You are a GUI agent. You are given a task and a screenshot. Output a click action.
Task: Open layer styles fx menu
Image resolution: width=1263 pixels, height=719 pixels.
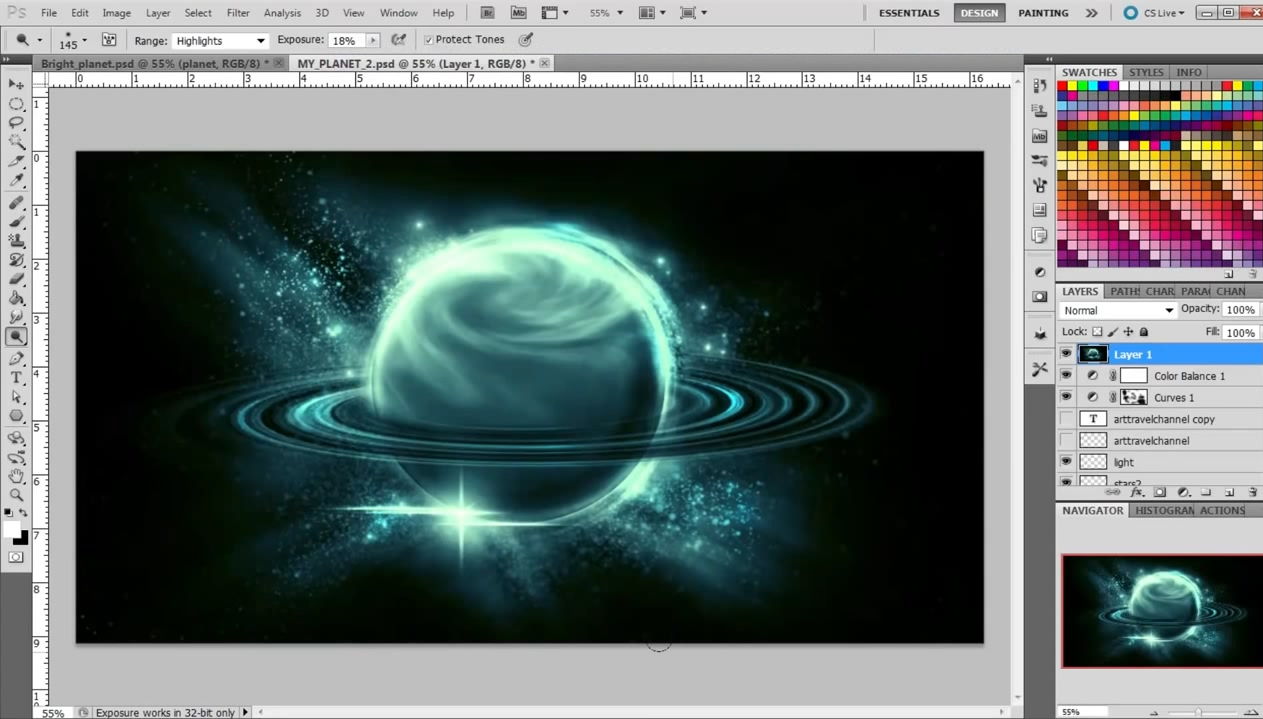[x=1137, y=492]
